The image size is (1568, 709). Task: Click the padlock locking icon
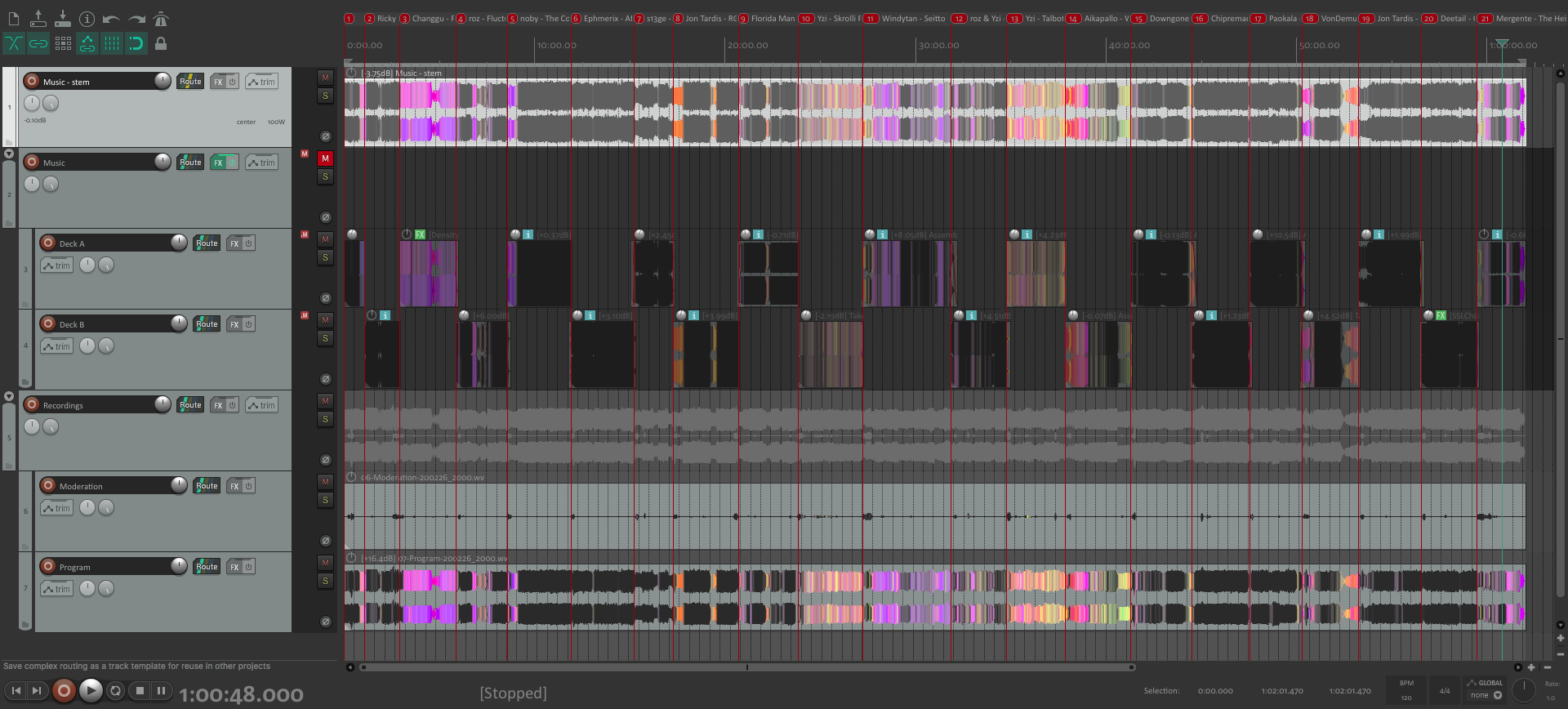161,43
